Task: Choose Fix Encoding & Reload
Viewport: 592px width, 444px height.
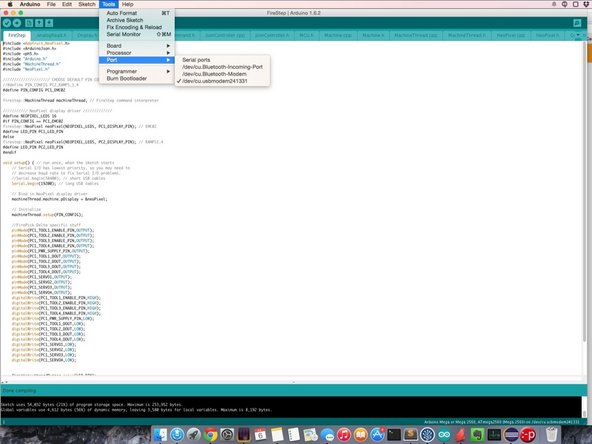Action: pos(137,27)
